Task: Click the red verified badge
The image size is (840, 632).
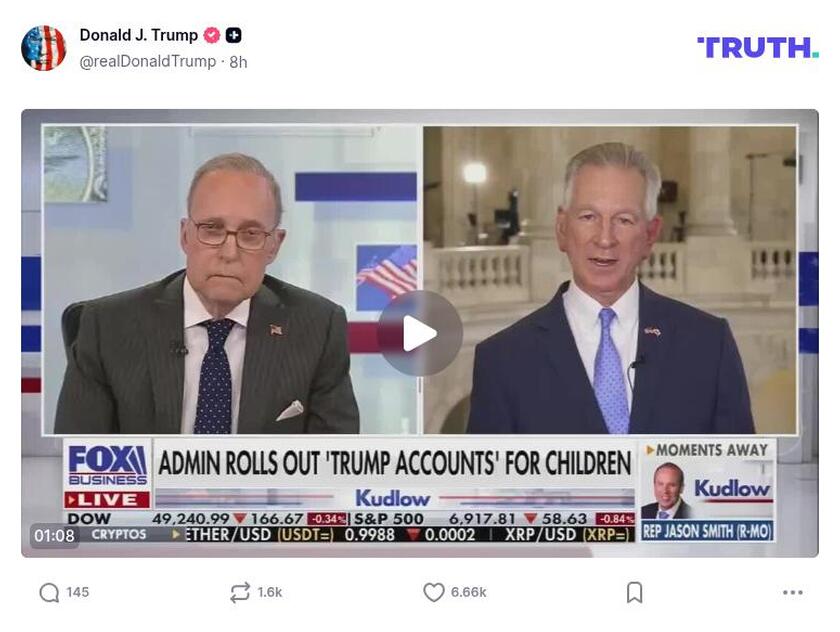Action: click(x=212, y=35)
